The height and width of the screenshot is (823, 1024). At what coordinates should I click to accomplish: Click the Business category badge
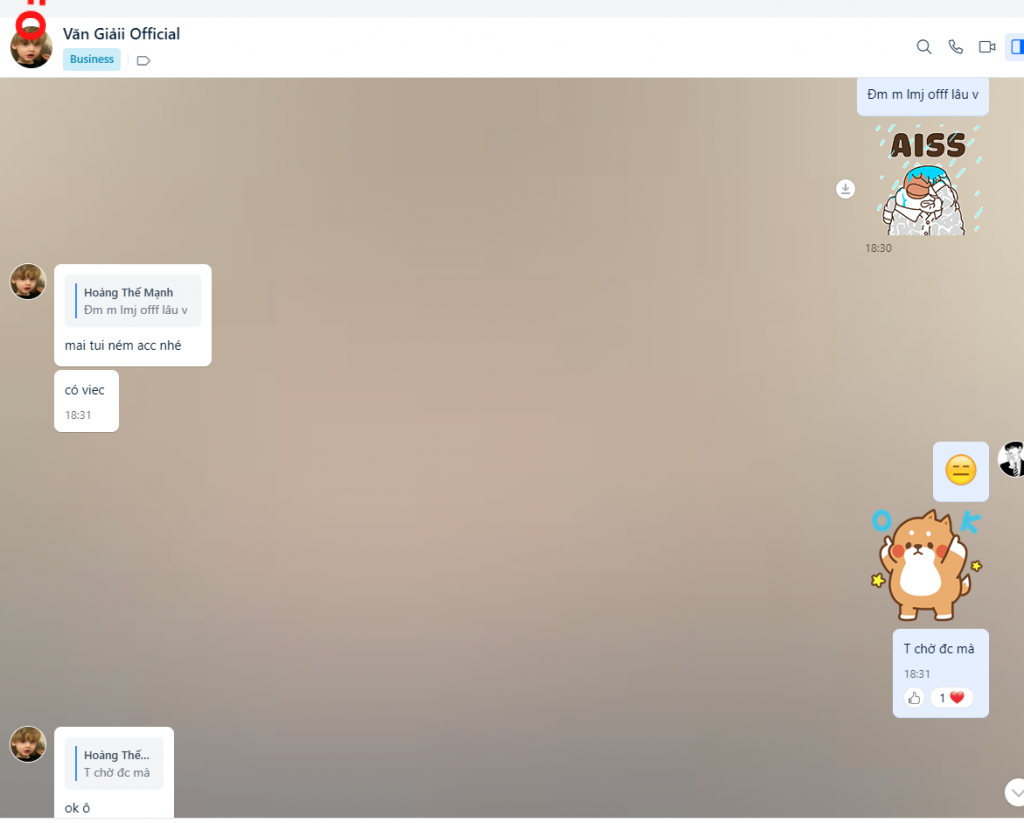(x=92, y=59)
